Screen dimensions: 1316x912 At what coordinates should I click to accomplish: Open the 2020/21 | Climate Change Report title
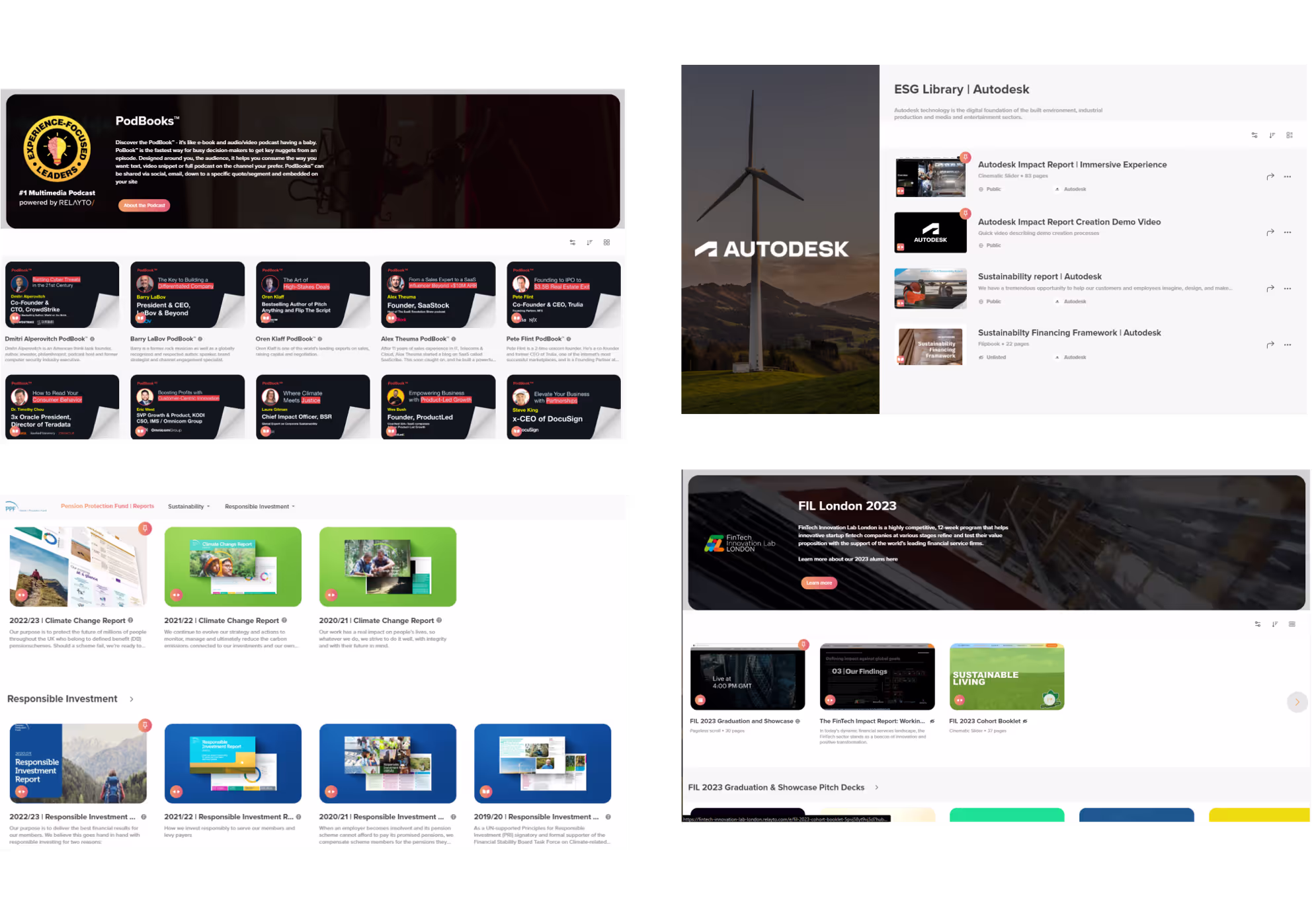click(x=376, y=621)
